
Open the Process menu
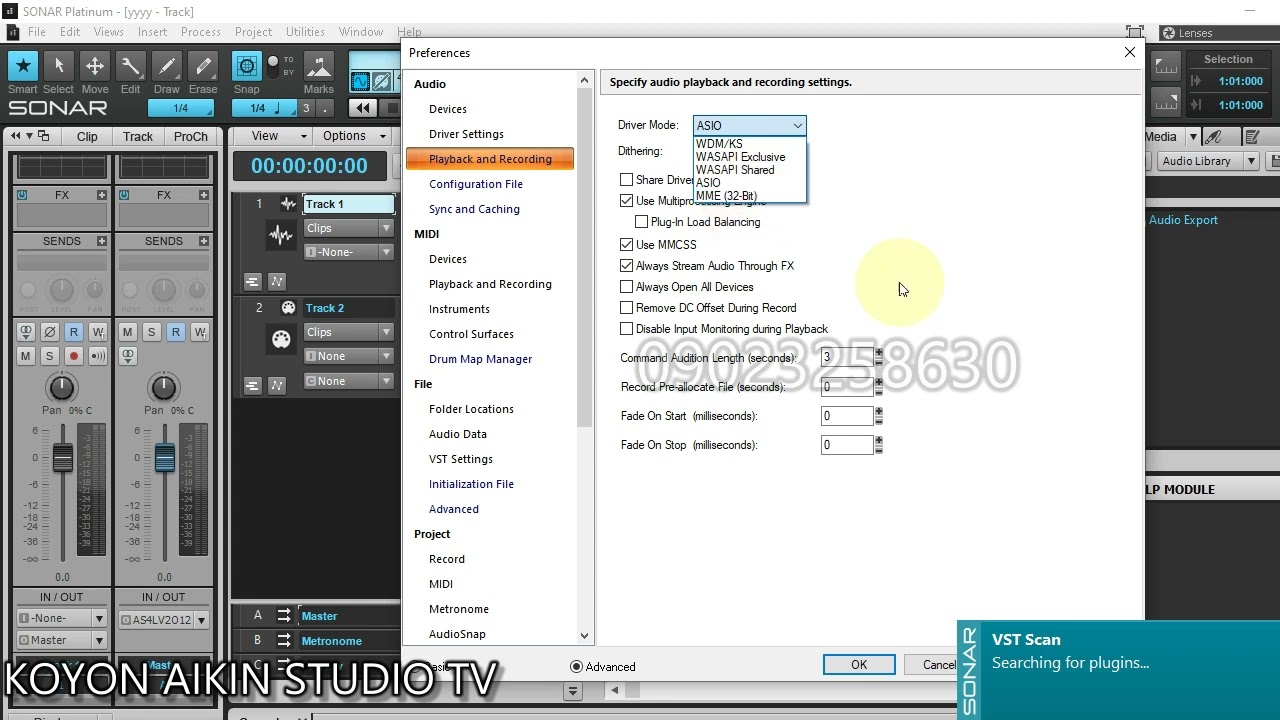tap(201, 32)
